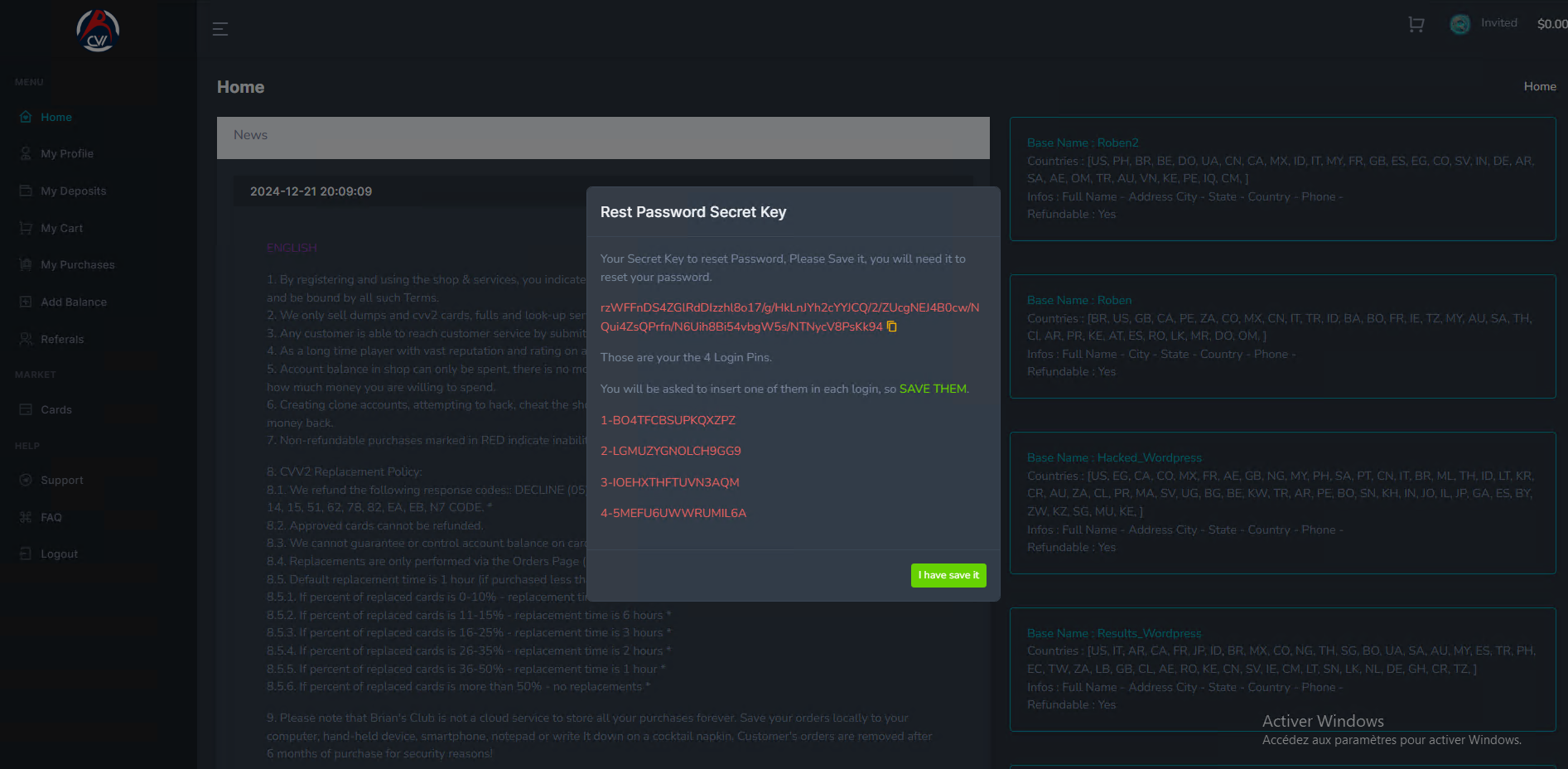The width and height of the screenshot is (1568, 769).
Task: Open the Cards entry under Market
Action: [56, 410]
